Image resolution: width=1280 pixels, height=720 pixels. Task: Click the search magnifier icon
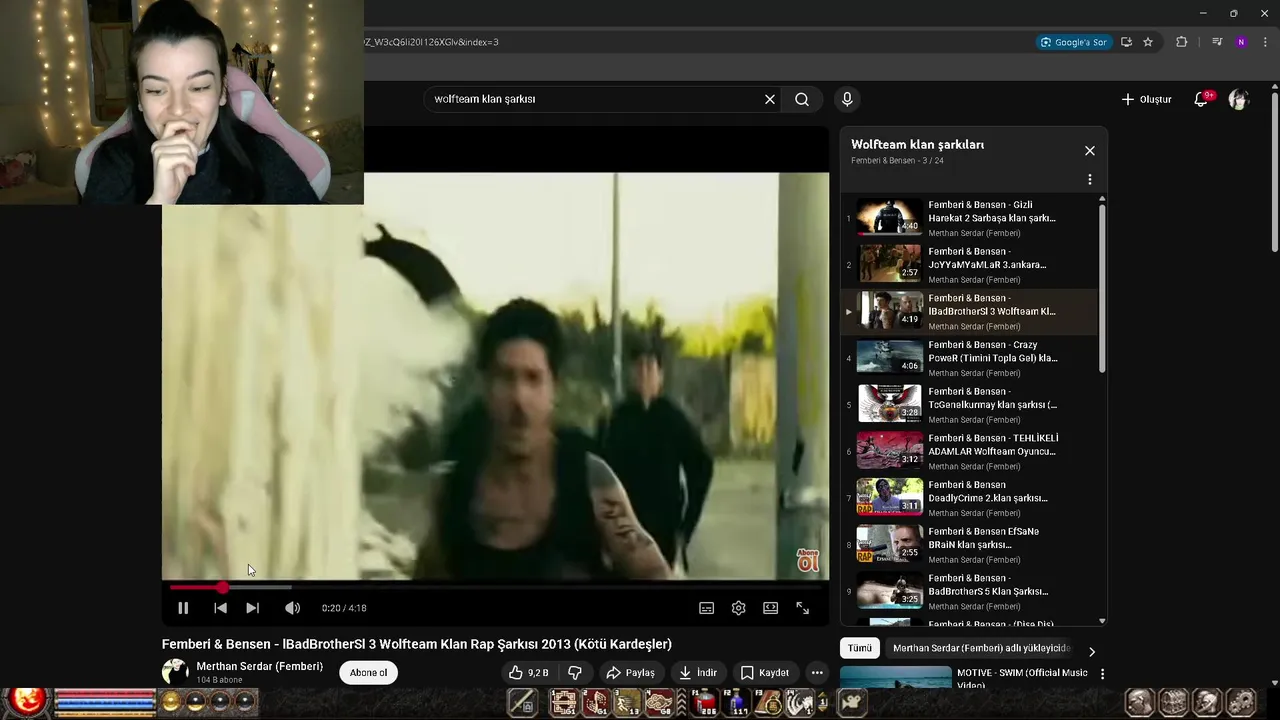coord(802,99)
